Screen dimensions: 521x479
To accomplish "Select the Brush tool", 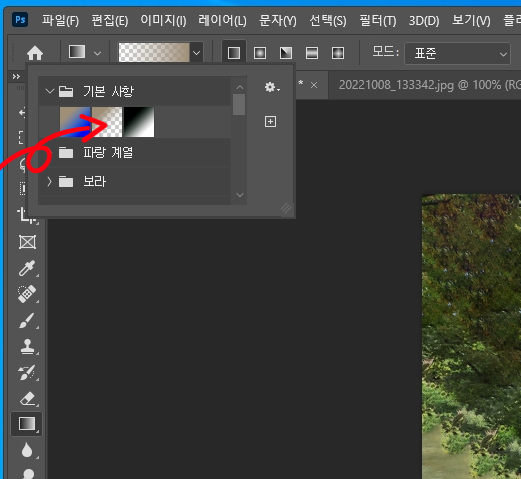I will coord(27,320).
